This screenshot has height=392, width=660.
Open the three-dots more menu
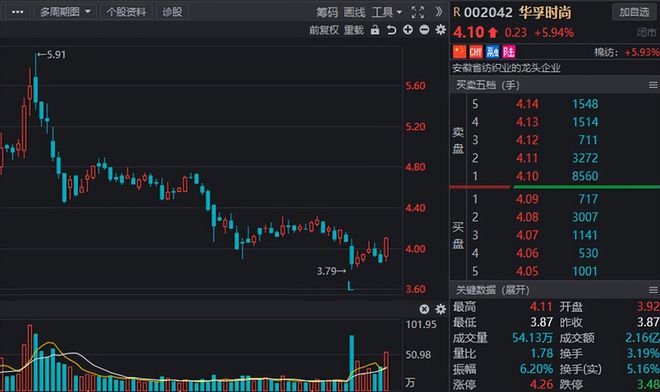point(17,12)
